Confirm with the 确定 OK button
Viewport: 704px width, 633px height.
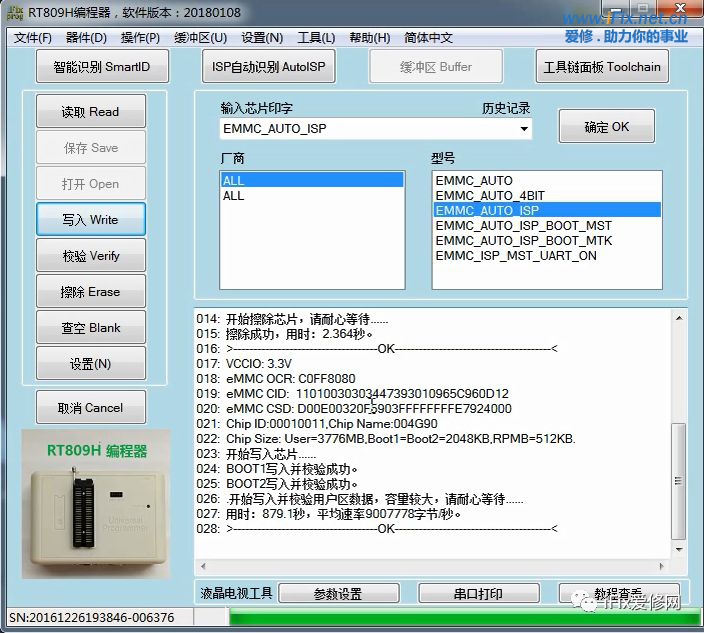click(607, 127)
